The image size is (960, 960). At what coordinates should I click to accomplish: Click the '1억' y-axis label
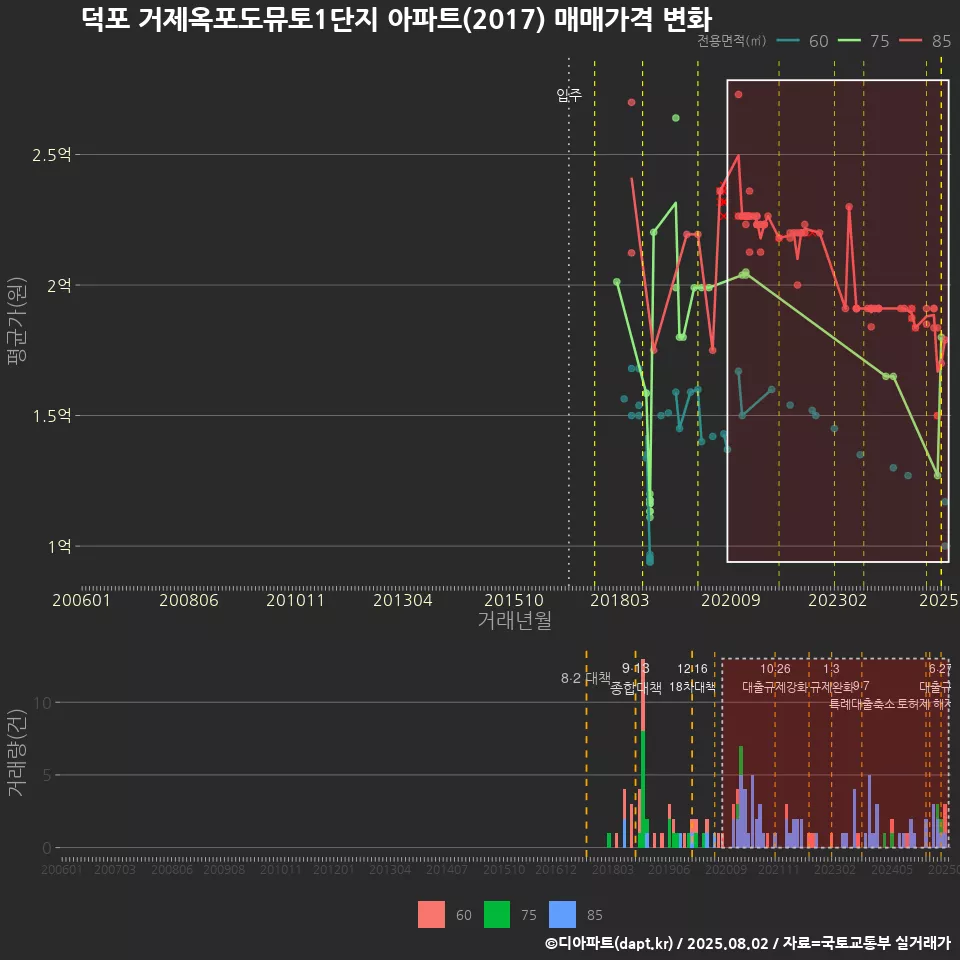click(x=59, y=546)
